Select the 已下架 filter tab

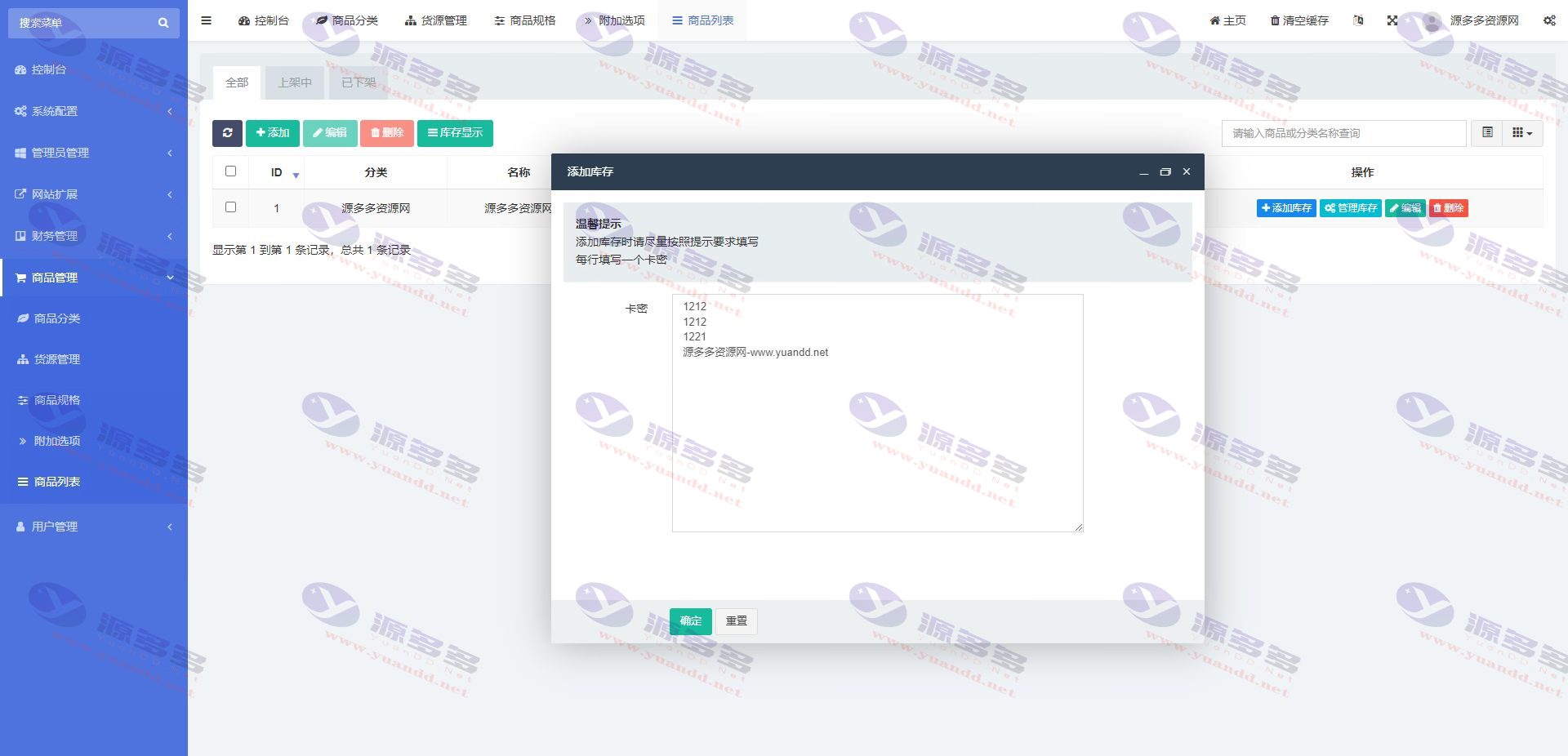pos(359,82)
